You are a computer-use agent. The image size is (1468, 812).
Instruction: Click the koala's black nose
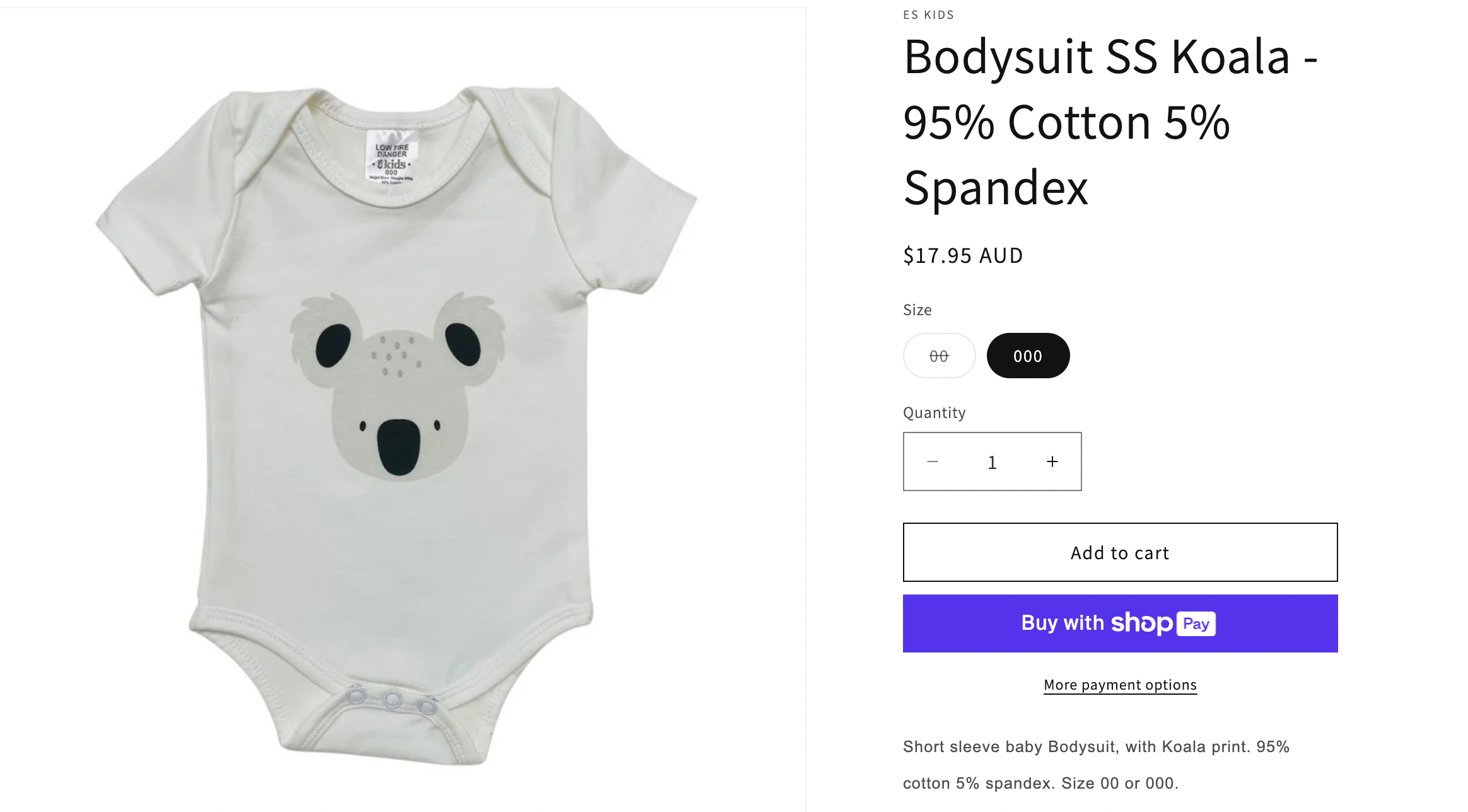coord(399,446)
